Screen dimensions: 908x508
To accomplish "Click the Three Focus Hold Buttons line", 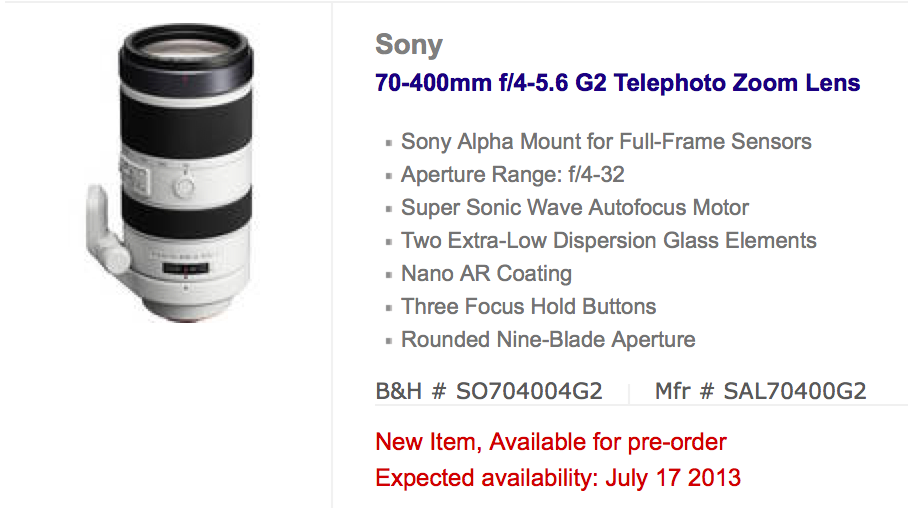I will [x=528, y=306].
